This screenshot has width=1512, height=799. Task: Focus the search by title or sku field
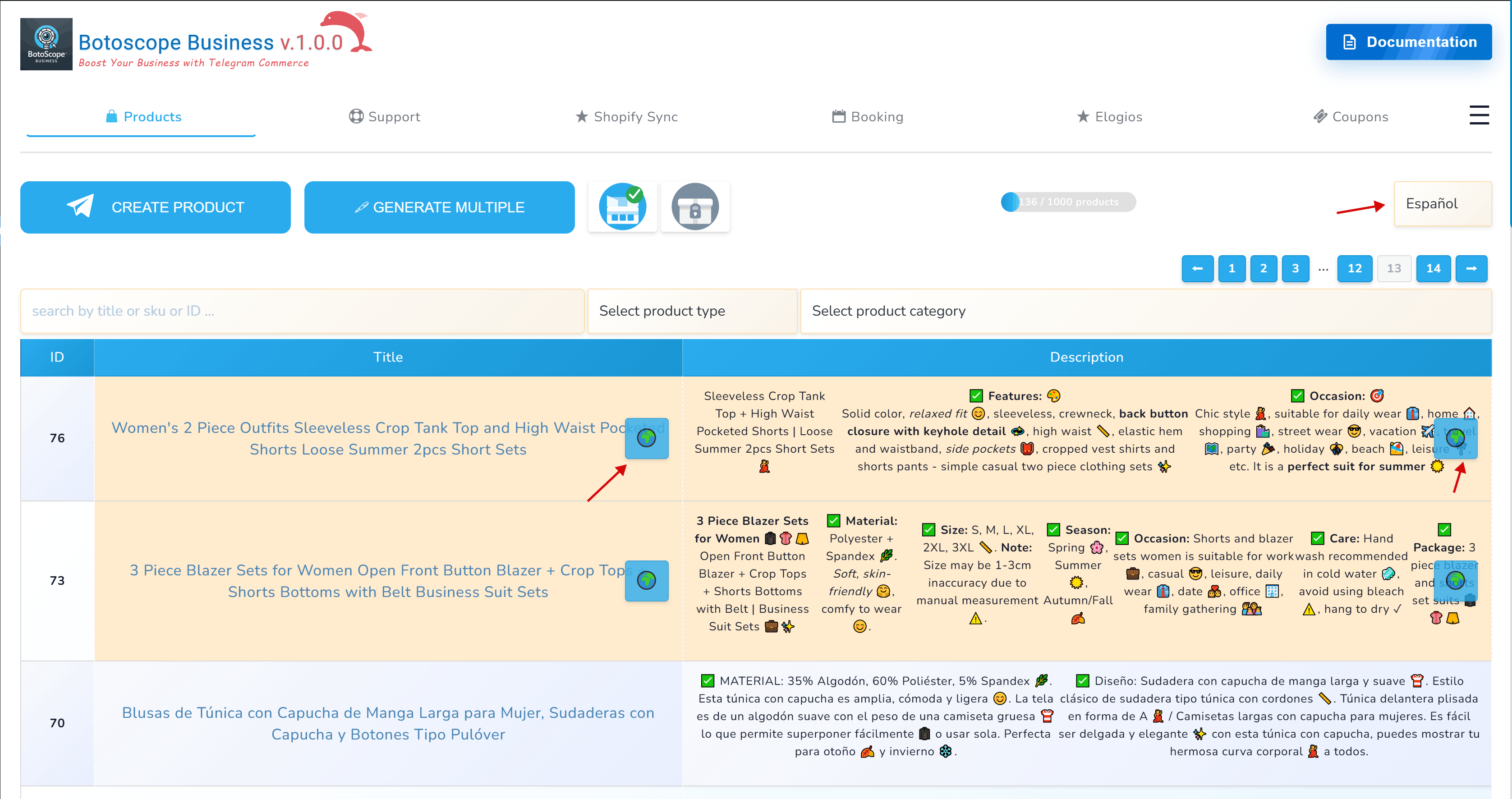tap(302, 311)
